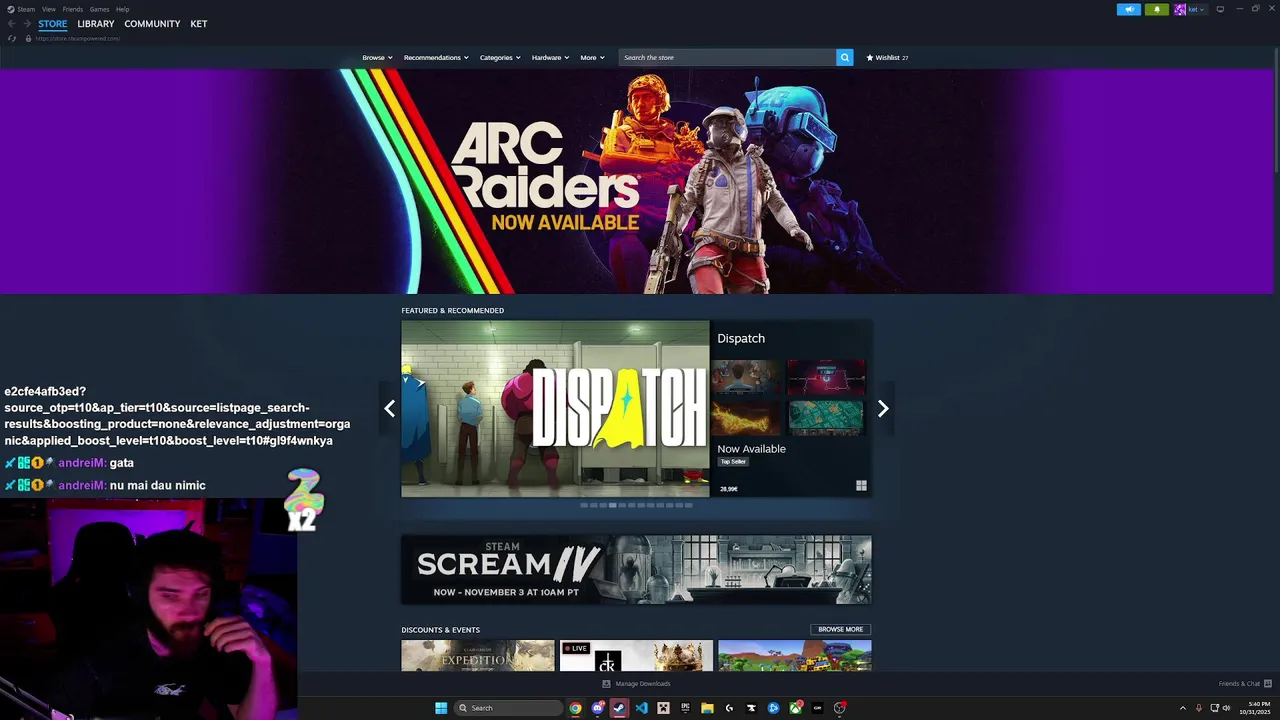Open the Xbox app from taskbar
The image size is (1280, 720).
click(x=795, y=708)
